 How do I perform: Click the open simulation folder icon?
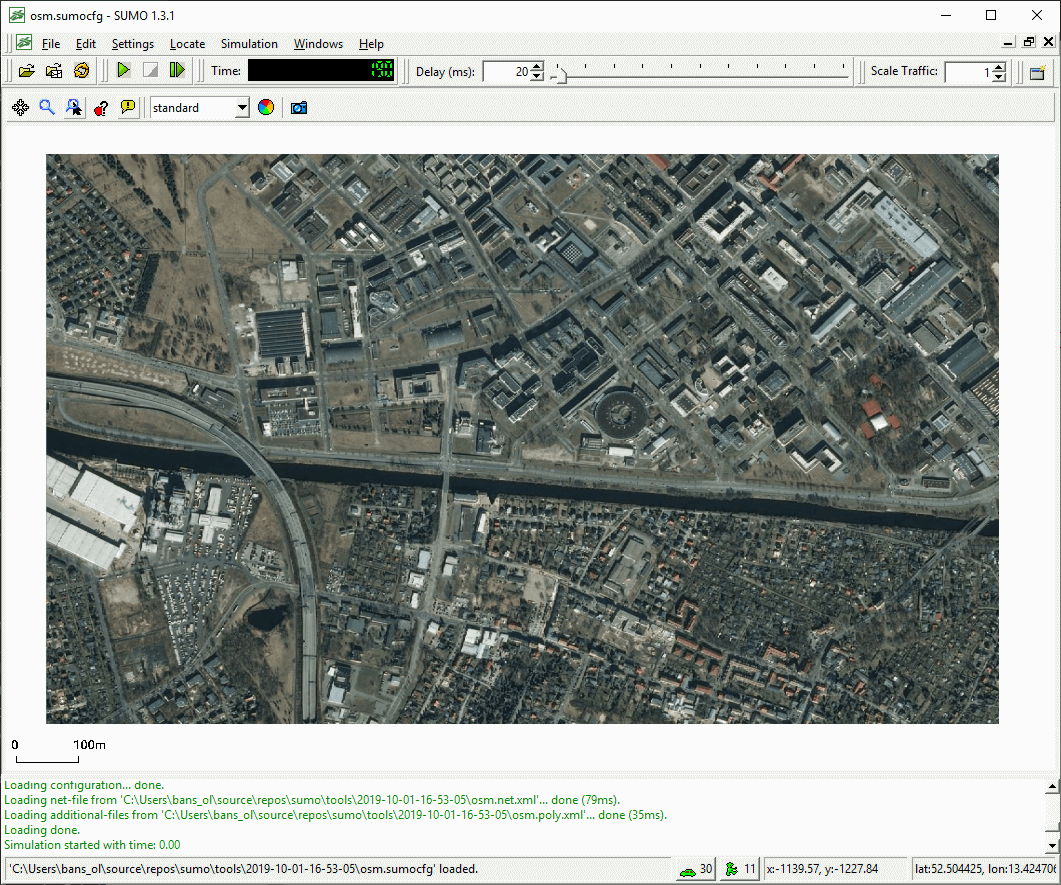pos(27,71)
